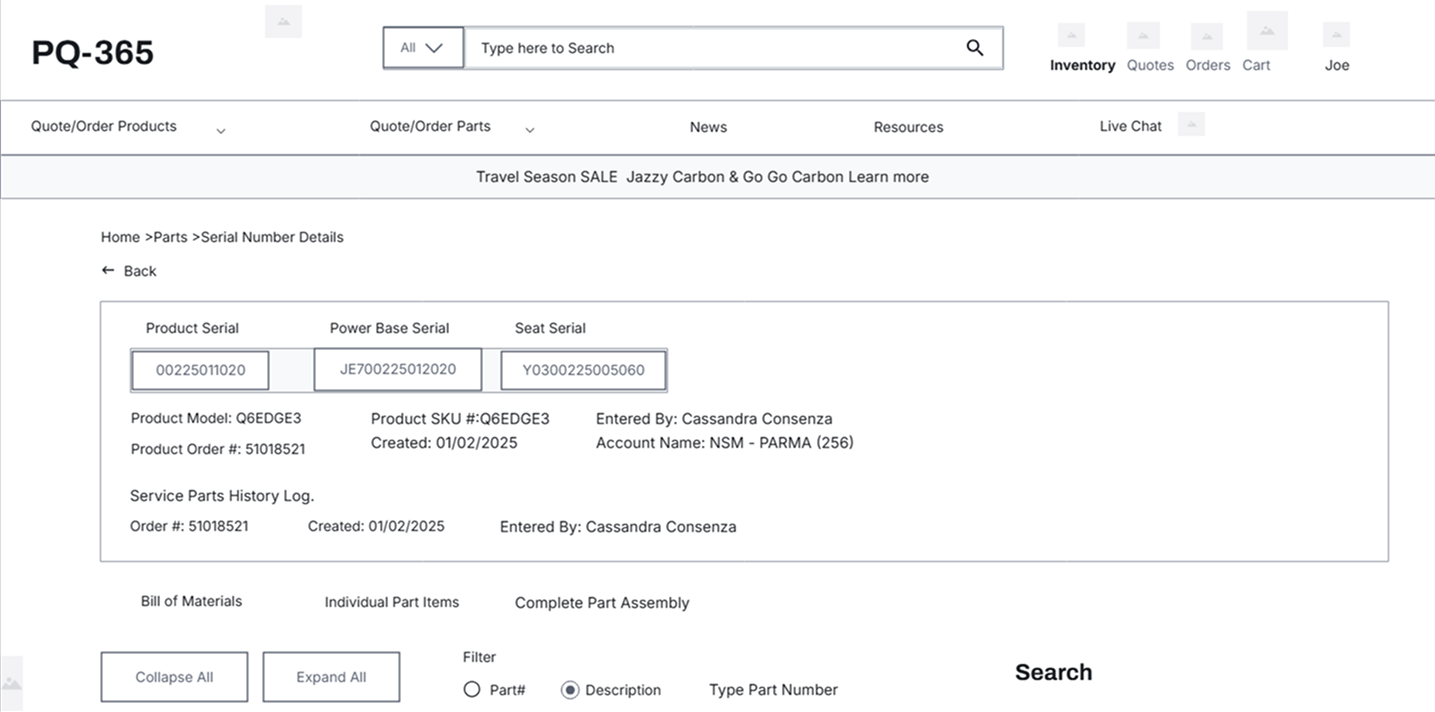Click the image icon above Quotes
Viewport: 1435px width, 712px height.
coord(1143,35)
